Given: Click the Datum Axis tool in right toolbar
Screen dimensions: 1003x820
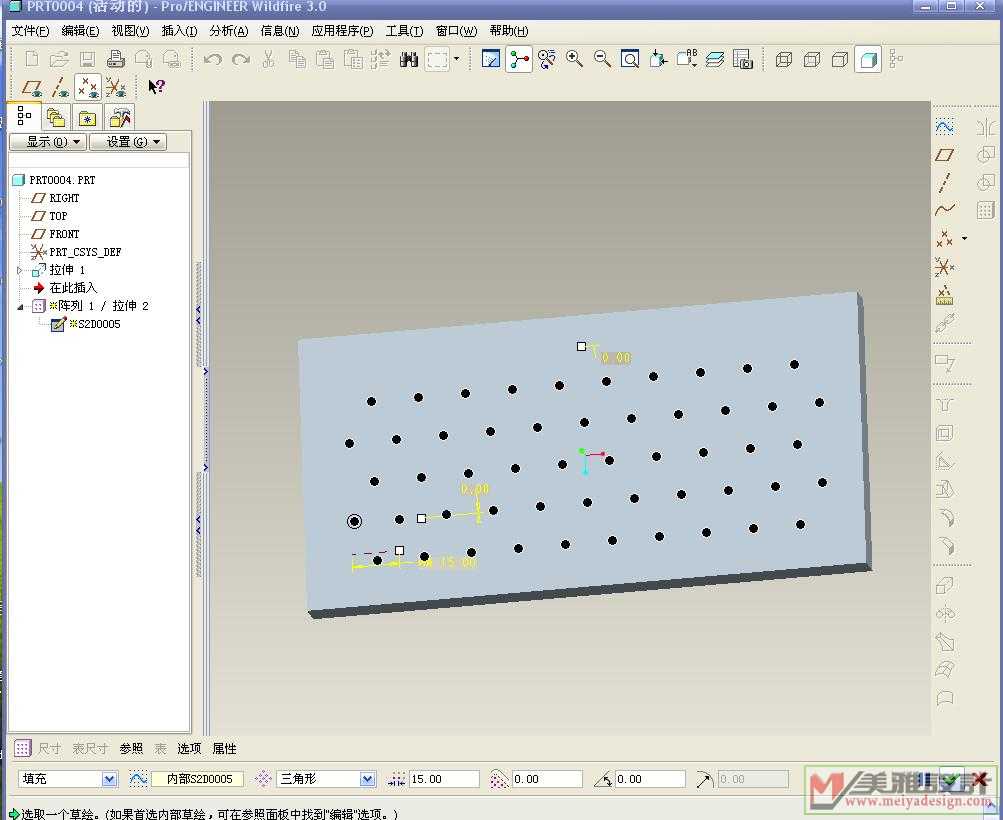Looking at the screenshot, I should tap(945, 183).
